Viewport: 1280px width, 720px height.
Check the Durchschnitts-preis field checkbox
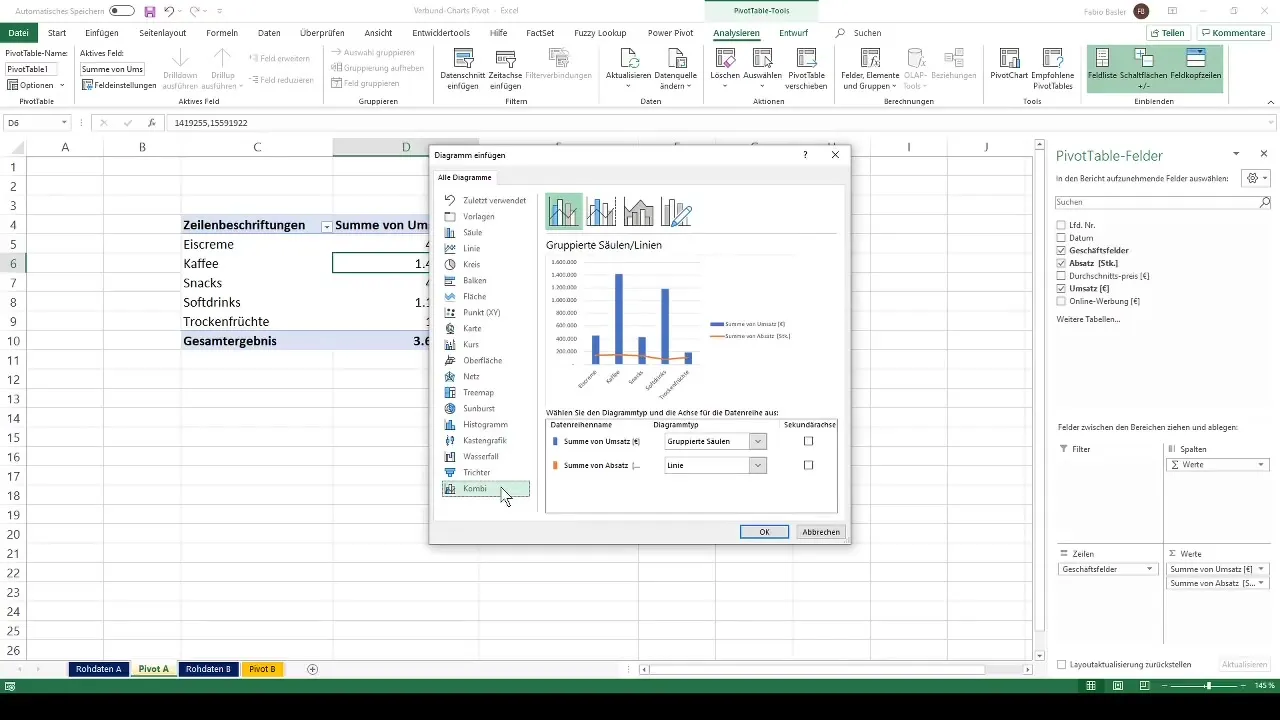point(1061,275)
